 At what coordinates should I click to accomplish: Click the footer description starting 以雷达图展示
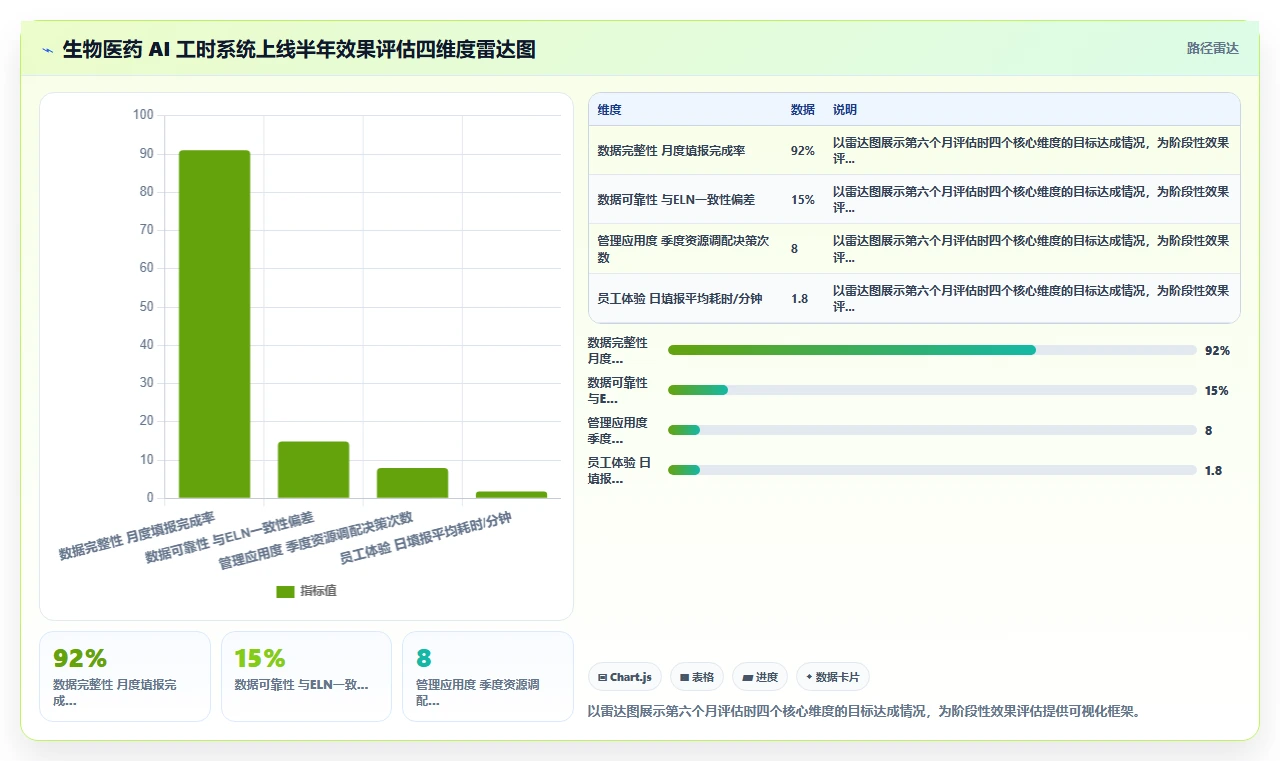click(x=864, y=712)
